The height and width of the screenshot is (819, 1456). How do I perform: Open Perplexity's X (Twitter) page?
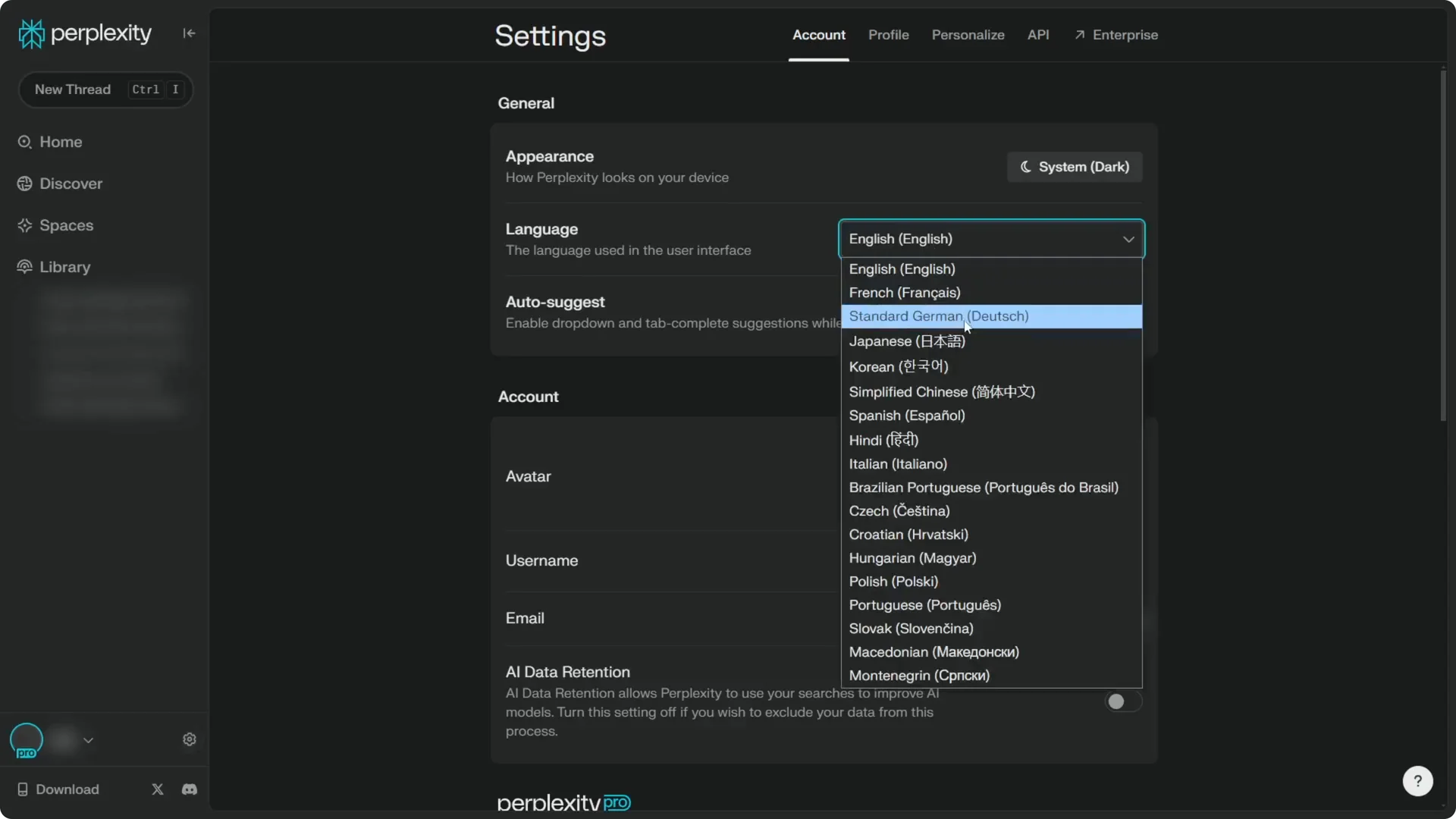157,789
